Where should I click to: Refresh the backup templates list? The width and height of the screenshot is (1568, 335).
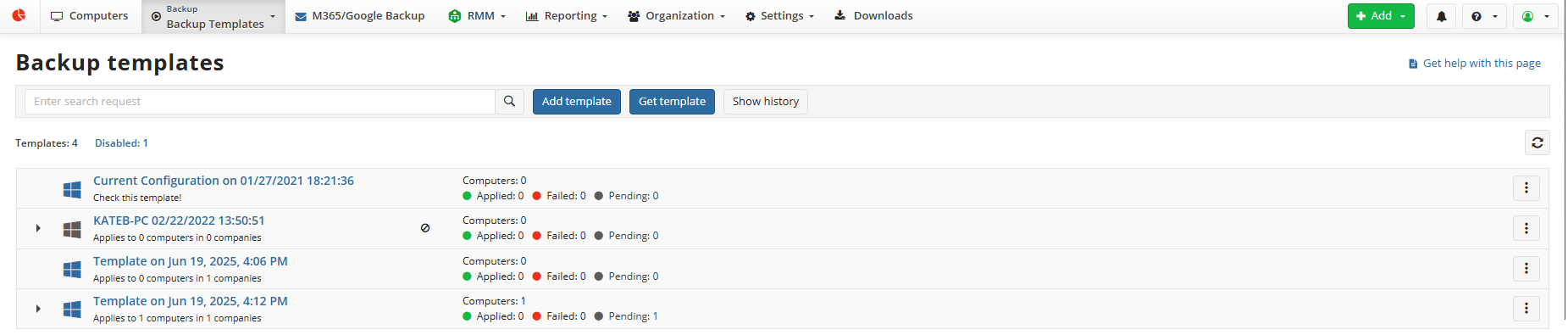(1537, 142)
